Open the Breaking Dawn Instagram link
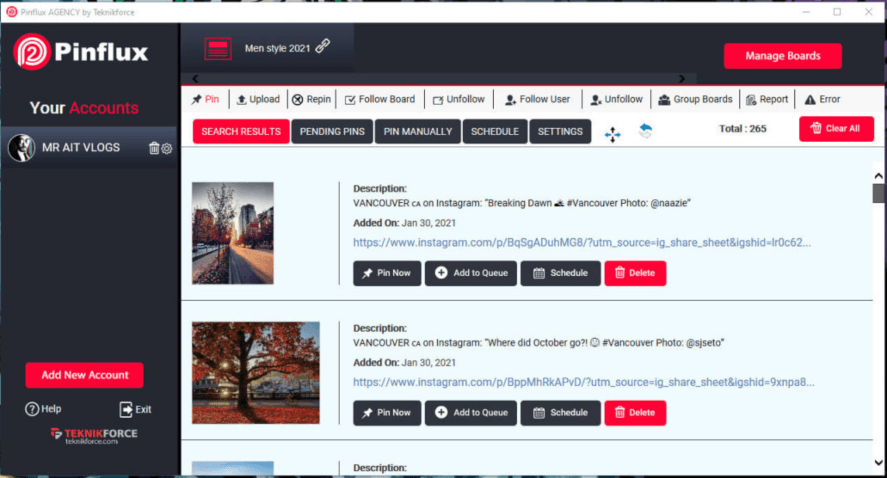 (x=581, y=242)
